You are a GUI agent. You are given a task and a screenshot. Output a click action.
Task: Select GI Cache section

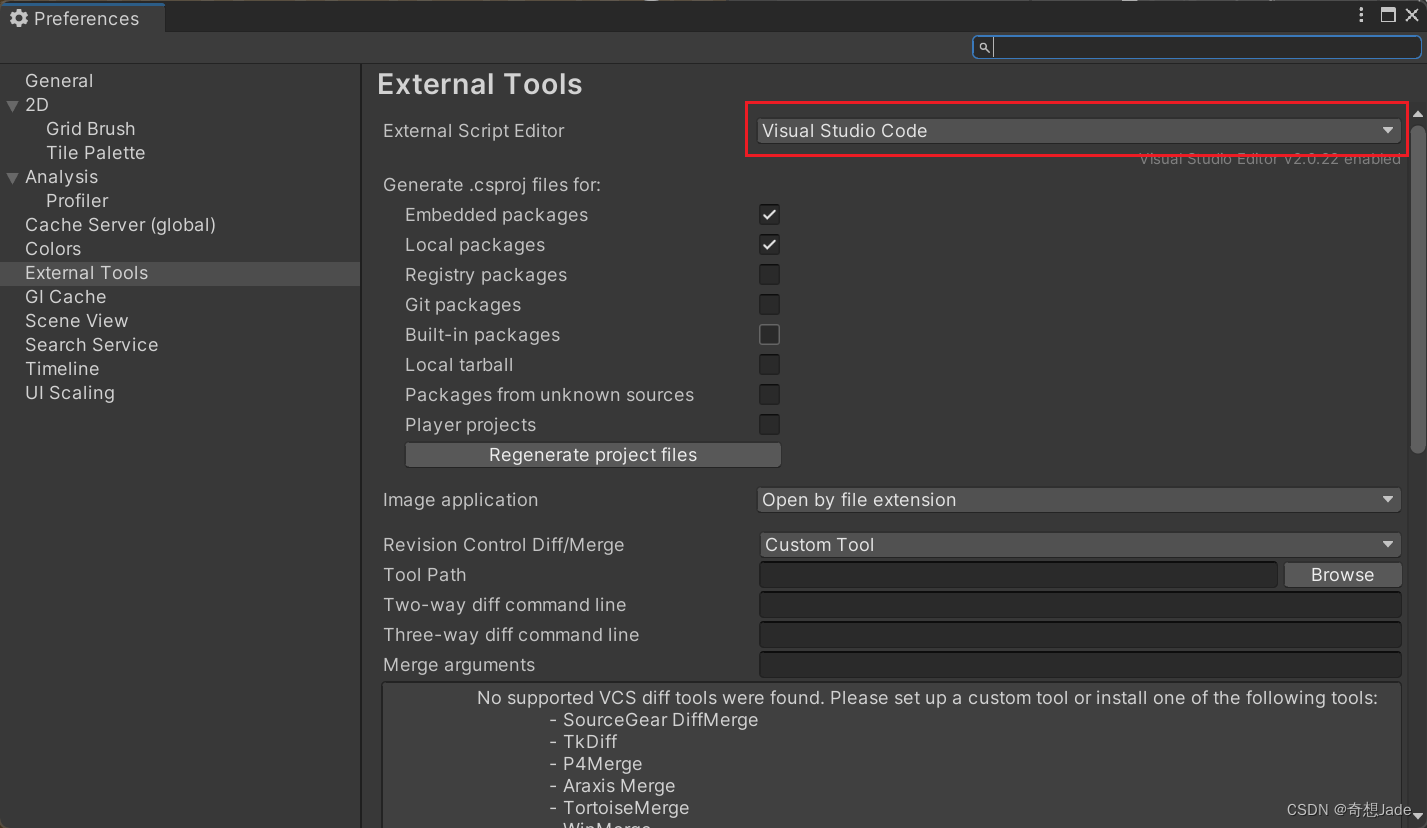click(x=65, y=297)
